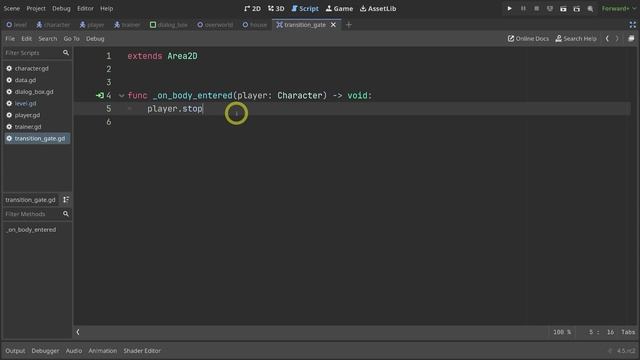Open the AssetLib workspace

378,8
